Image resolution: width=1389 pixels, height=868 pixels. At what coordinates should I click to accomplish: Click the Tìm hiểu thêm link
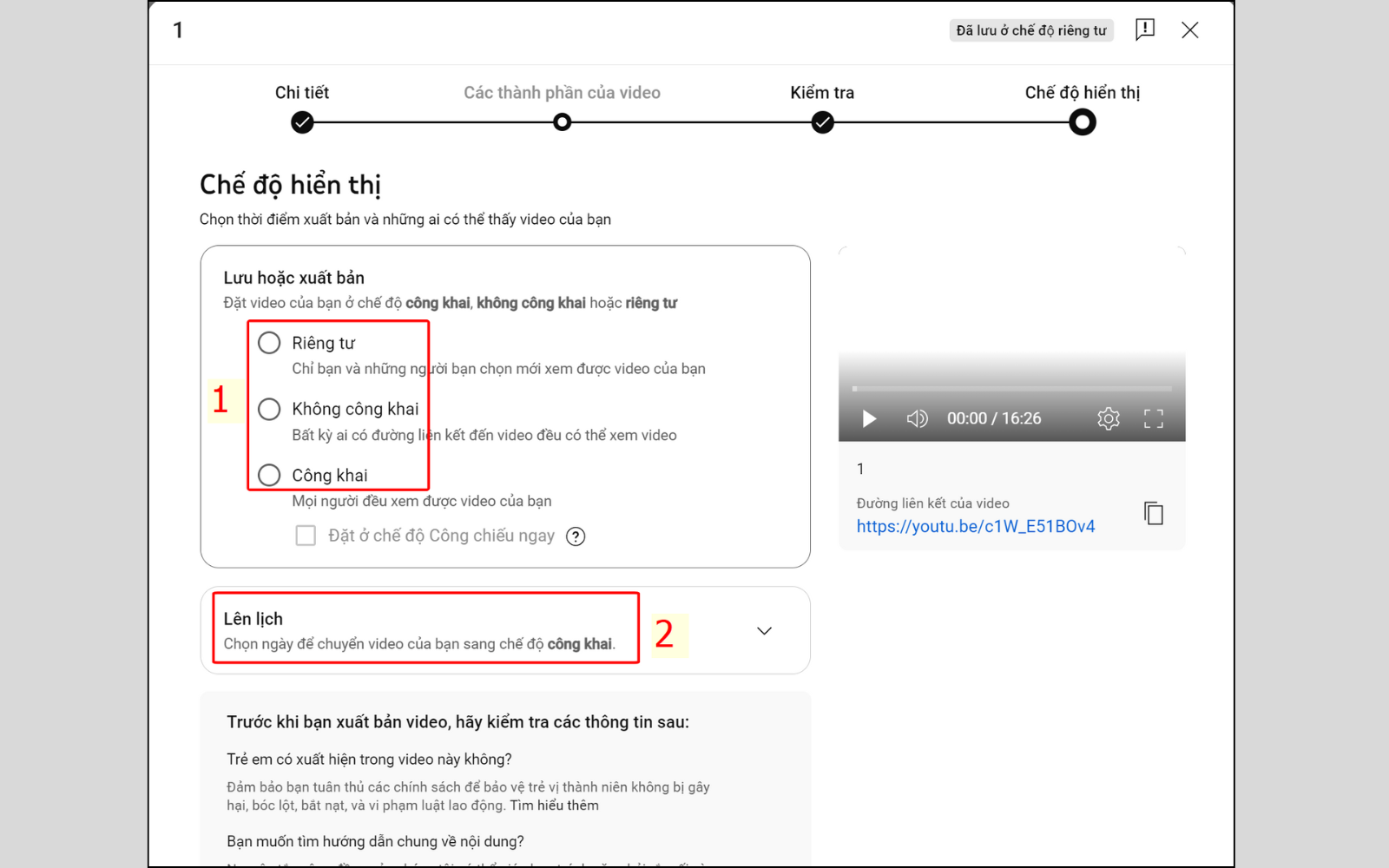(x=554, y=806)
